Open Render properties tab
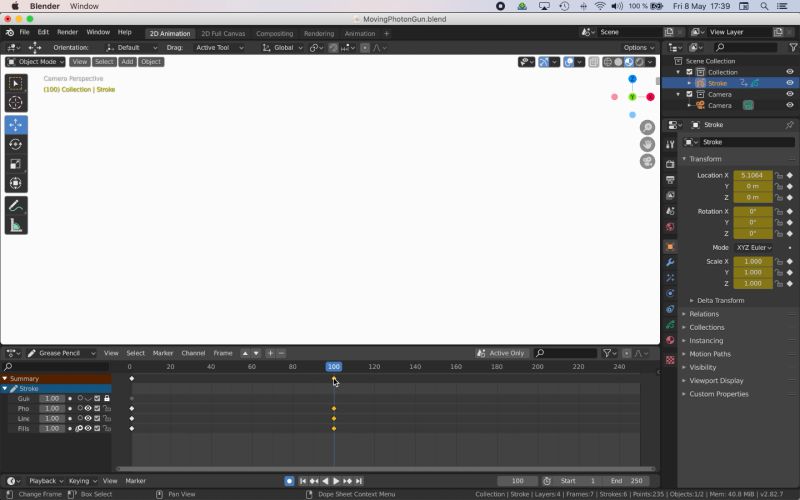Screen dimensions: 800x500 pos(670,164)
